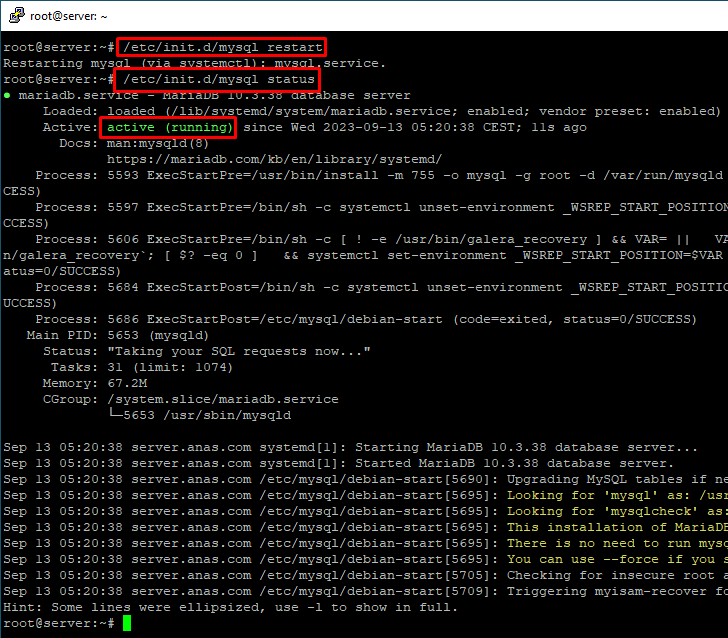This screenshot has height=638, width=728.
Task: Click 'Process: 5597 ExecStartPre' line
Action: coord(382,207)
